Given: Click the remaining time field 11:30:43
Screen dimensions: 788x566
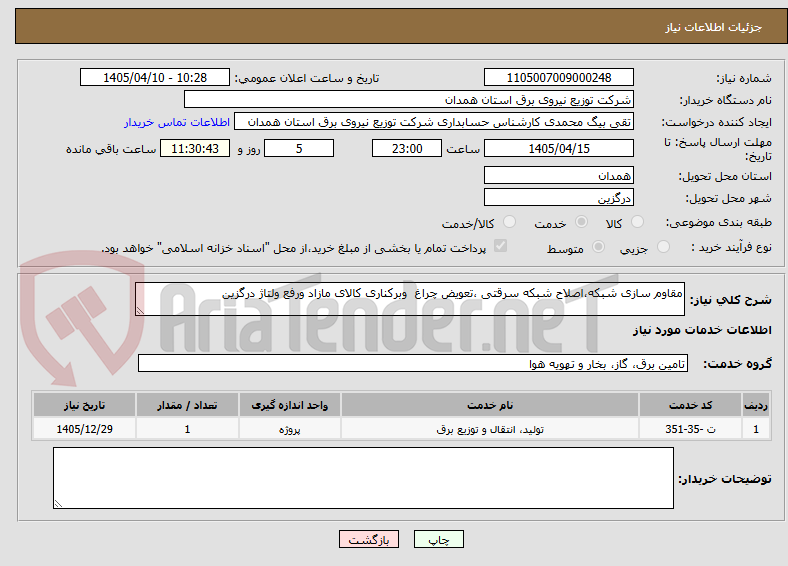Looking at the screenshot, I should (x=195, y=148).
